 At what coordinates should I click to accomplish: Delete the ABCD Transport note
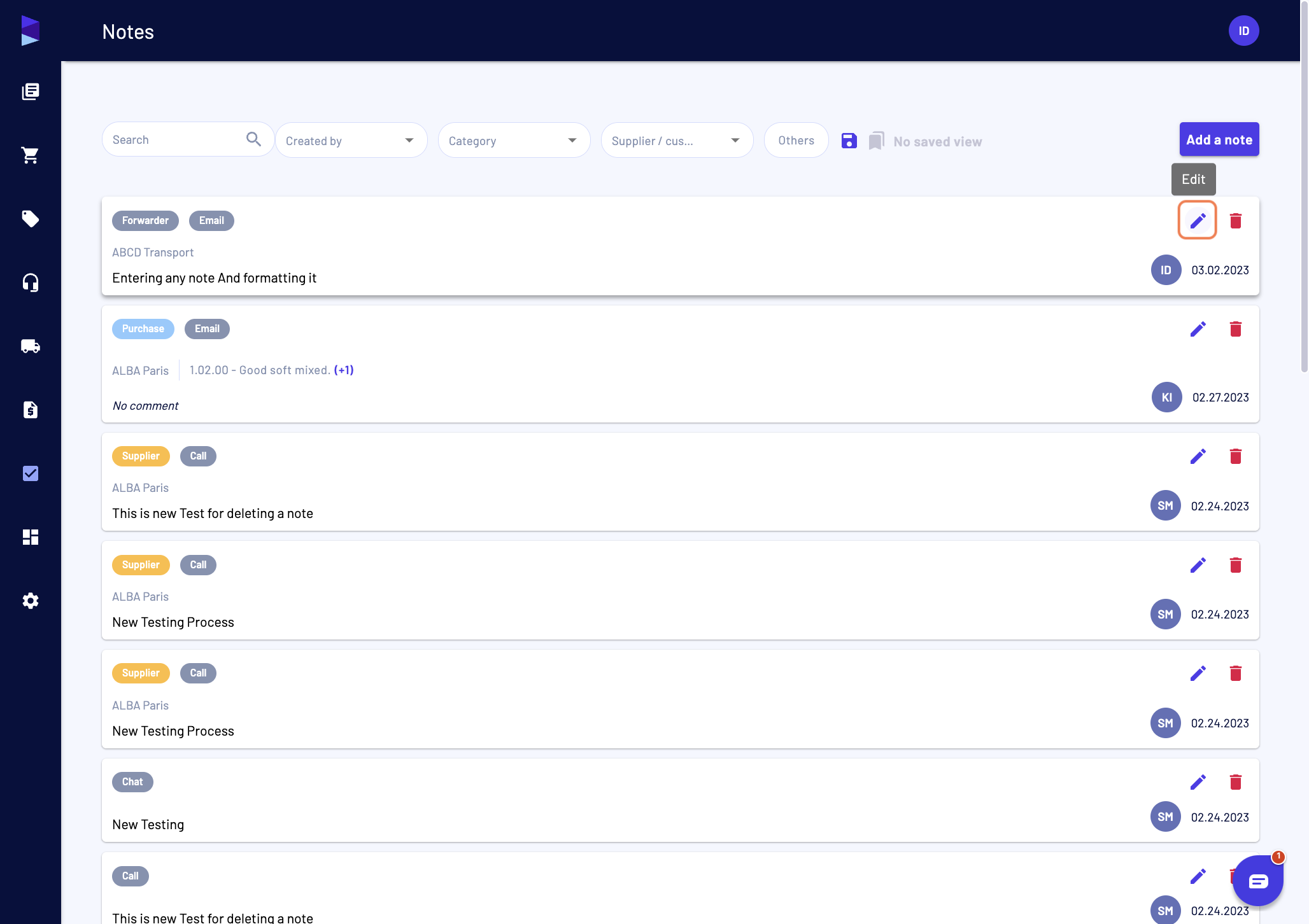[1236, 220]
